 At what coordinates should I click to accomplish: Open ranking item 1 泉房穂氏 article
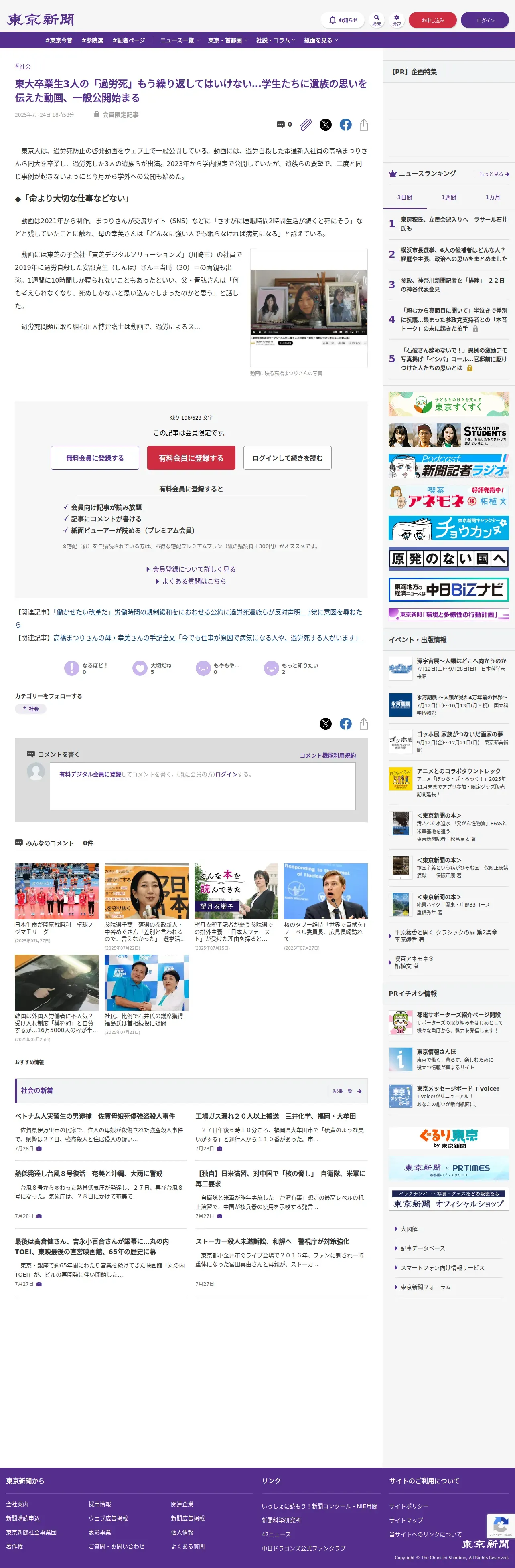pyautogui.click(x=454, y=224)
